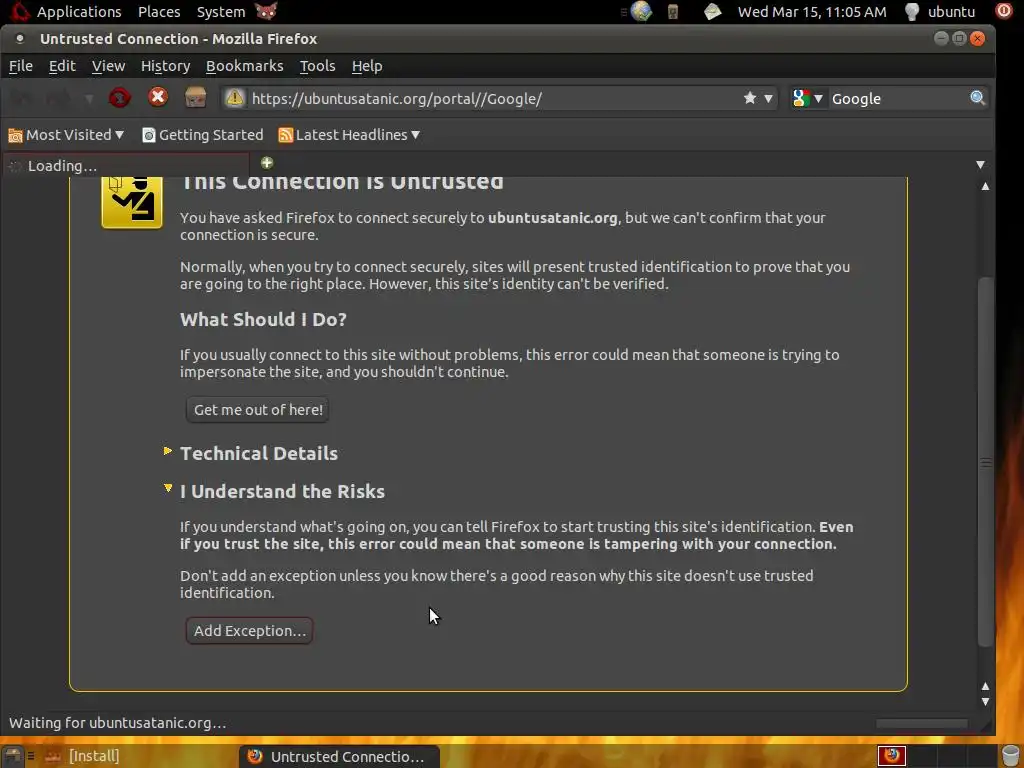Open the Tools menu
The height and width of the screenshot is (768, 1024).
[x=317, y=66]
